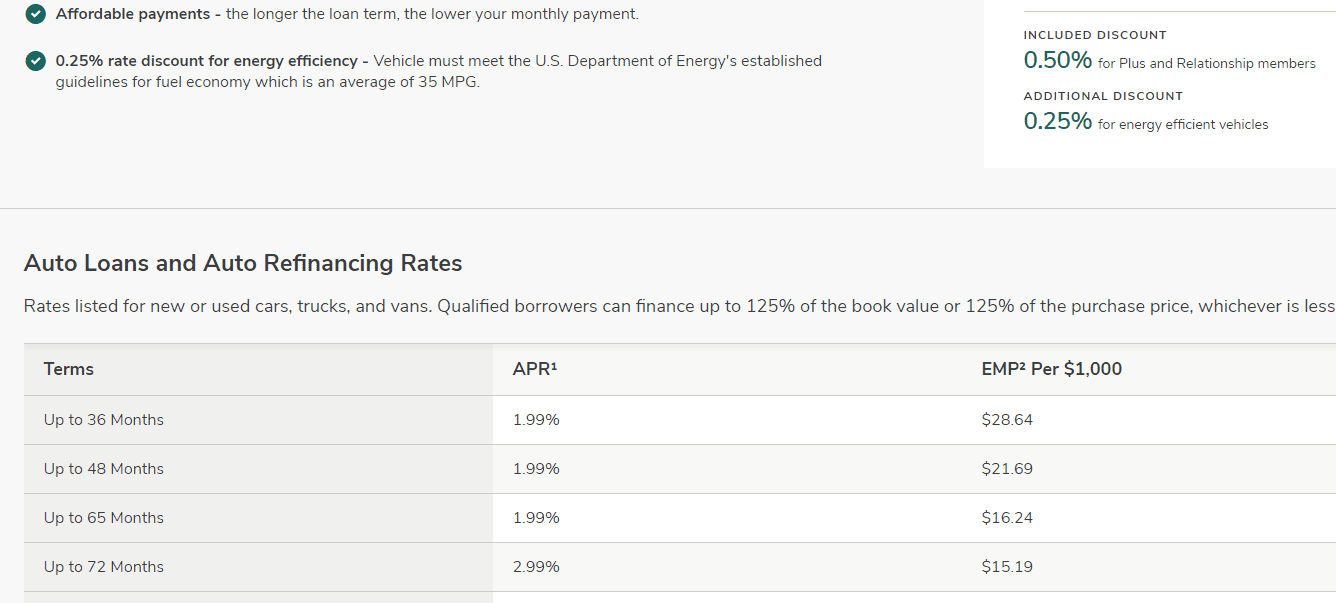This screenshot has width=1336, height=603.
Task: Click the 0.25% rate discount bold text
Action: [212, 61]
